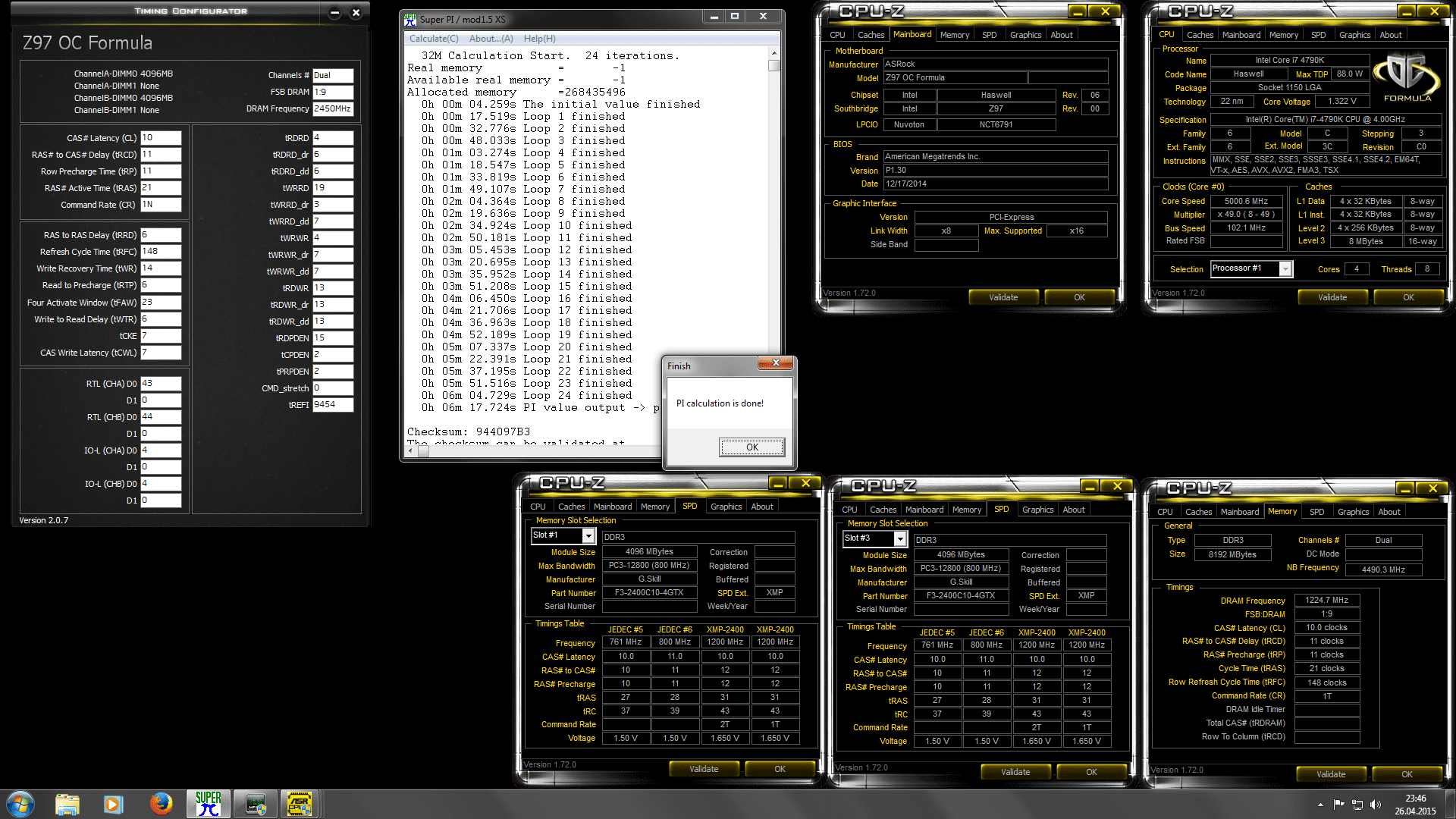Image resolution: width=1456 pixels, height=819 pixels.
Task: Expand the Processor #1 selection dropdown
Action: click(x=1285, y=269)
